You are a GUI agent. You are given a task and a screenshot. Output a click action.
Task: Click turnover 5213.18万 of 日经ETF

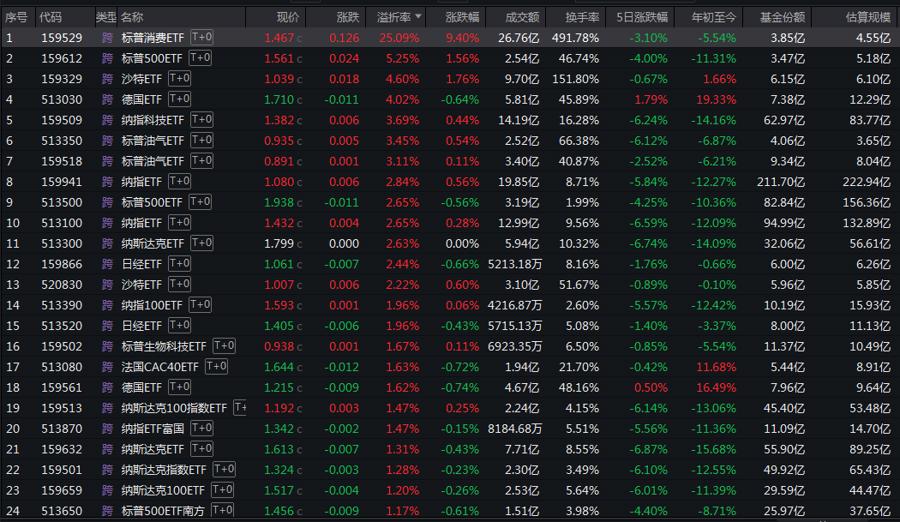515,264
